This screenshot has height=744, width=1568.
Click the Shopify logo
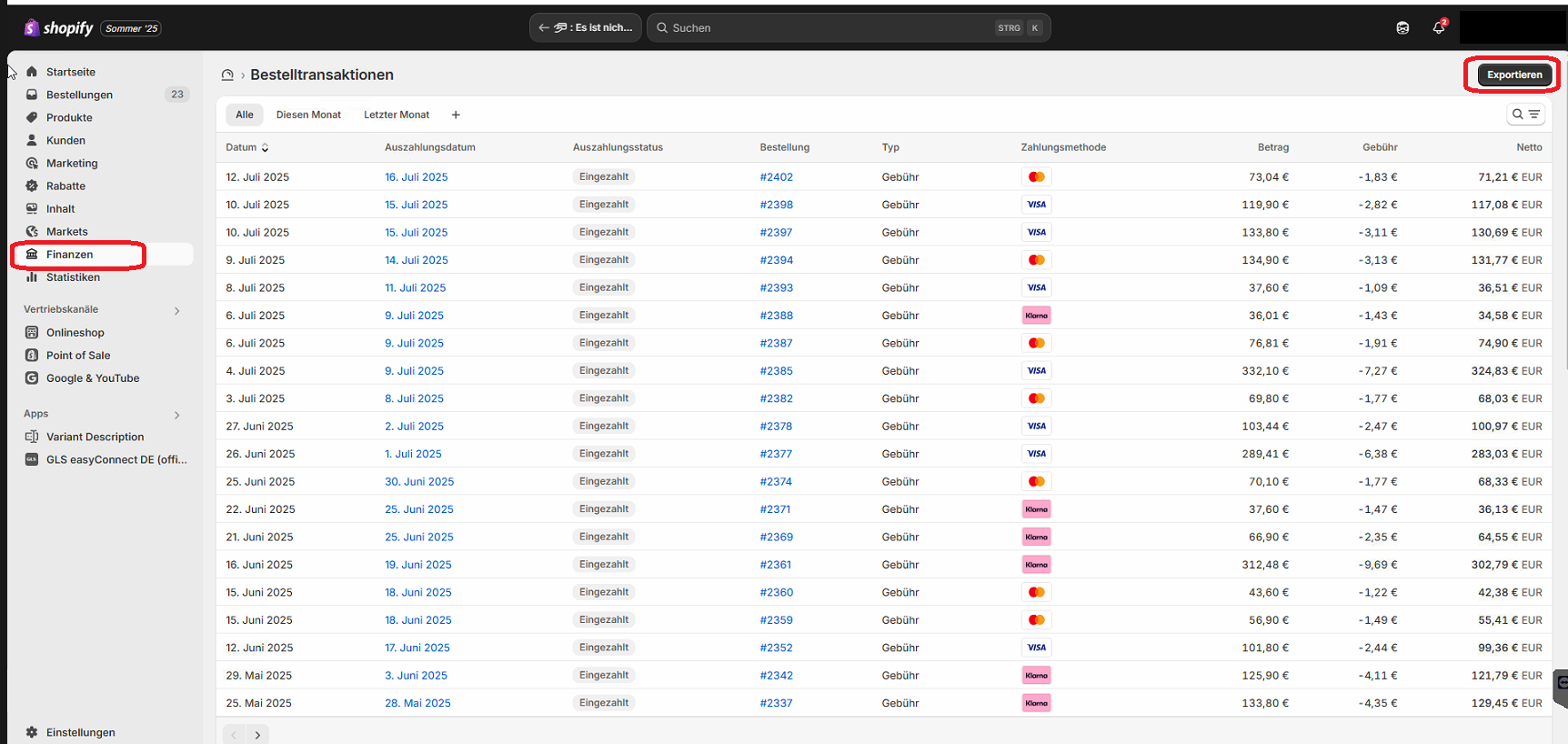tap(59, 28)
